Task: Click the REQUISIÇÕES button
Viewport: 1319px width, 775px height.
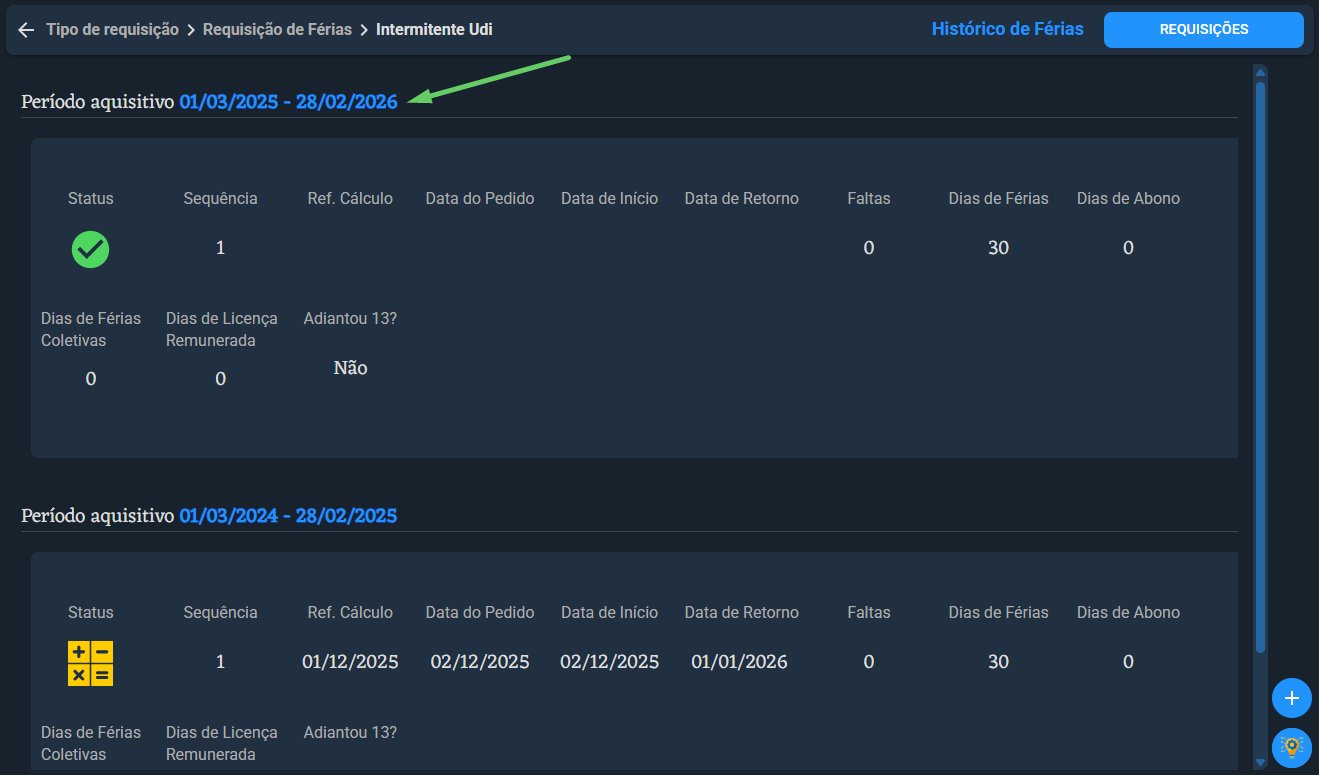Action: [x=1204, y=30]
